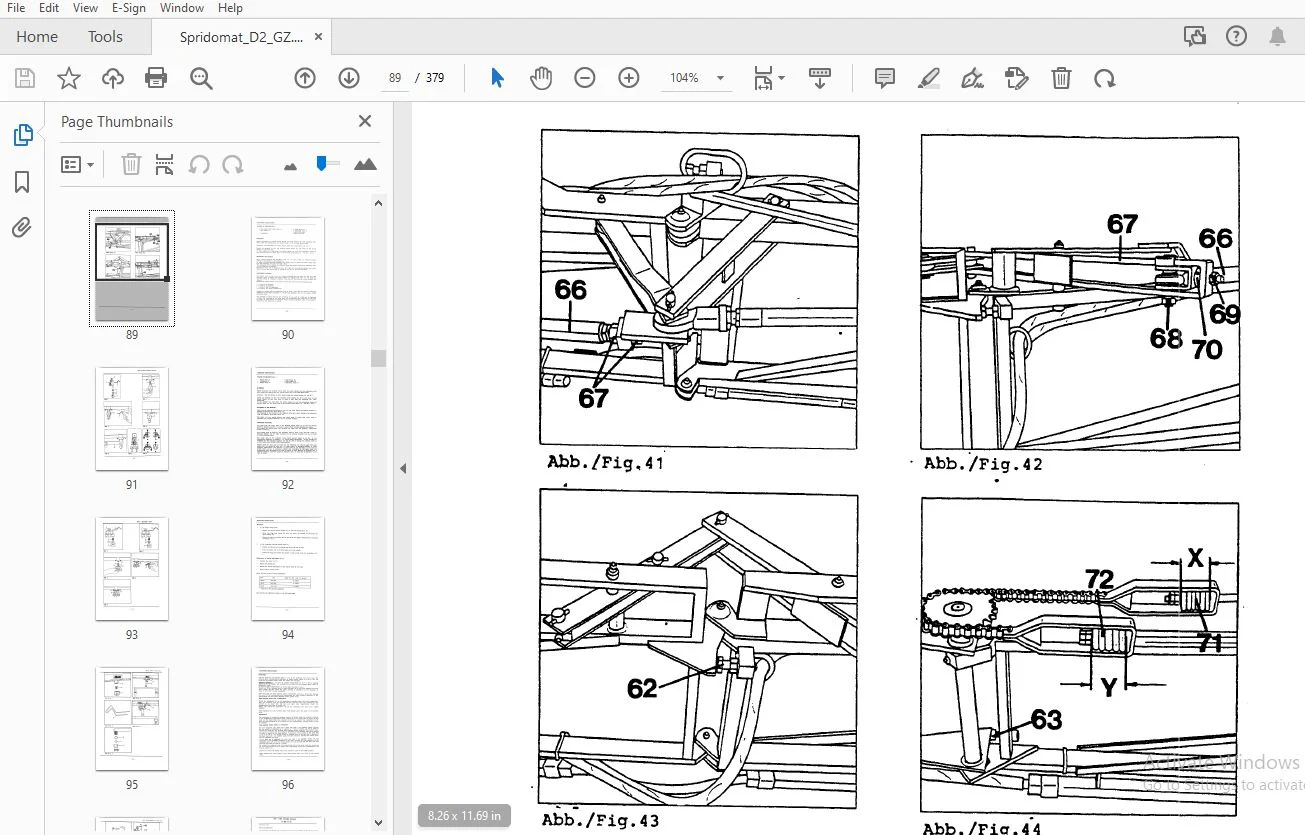Open the find text magnifier
1305x835 pixels.
click(201, 78)
